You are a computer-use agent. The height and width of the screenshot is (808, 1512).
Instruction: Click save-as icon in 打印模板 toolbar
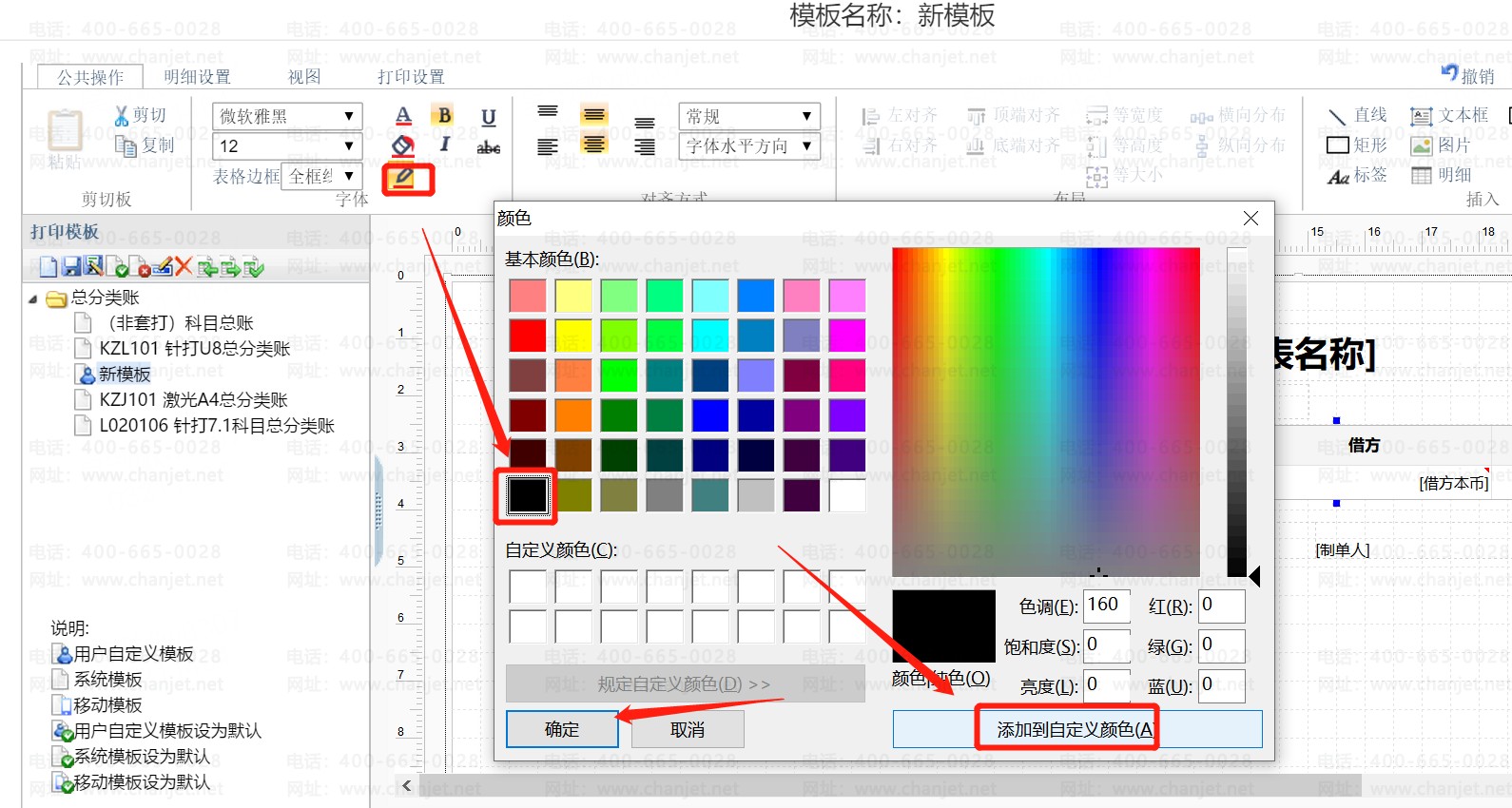[93, 267]
